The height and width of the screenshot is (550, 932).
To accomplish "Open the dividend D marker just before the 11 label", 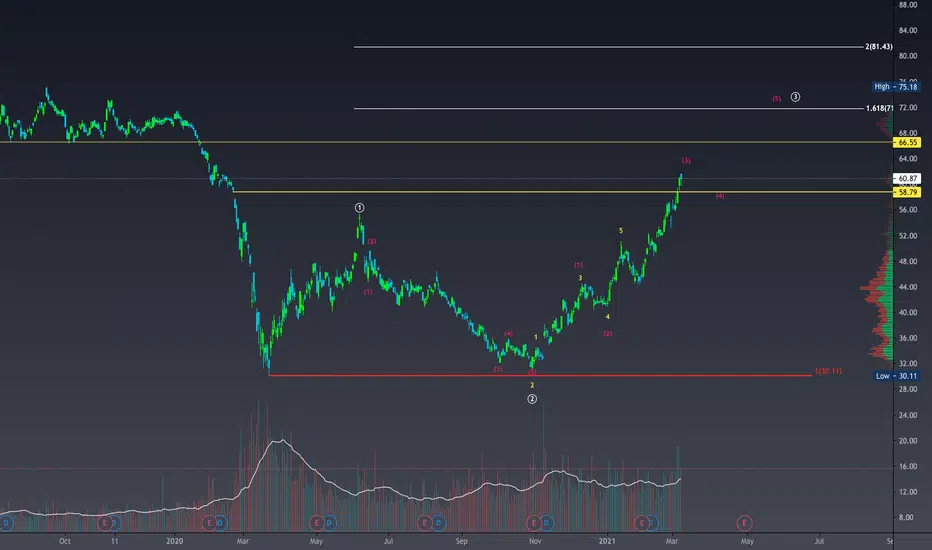I will coord(115,523).
